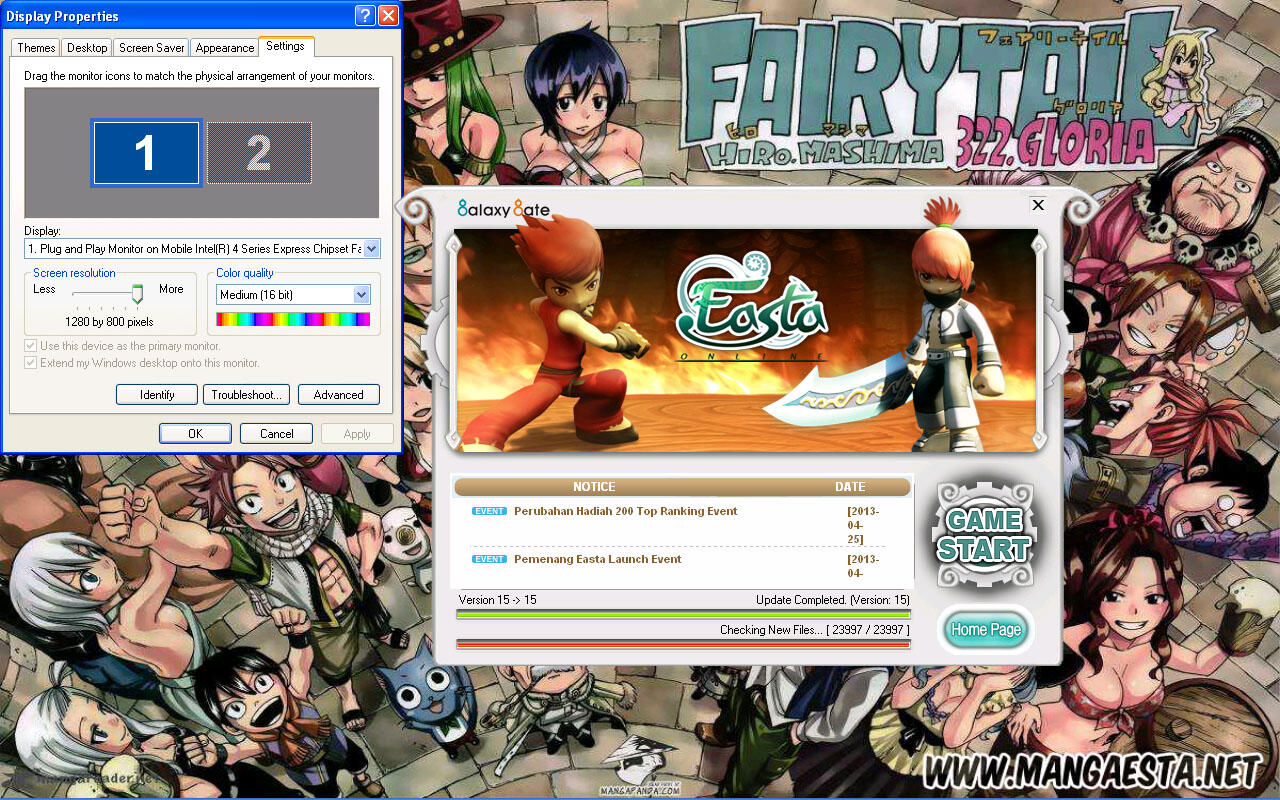Click the NOTICE column header
Viewport: 1280px width, 800px height.
pos(594,487)
